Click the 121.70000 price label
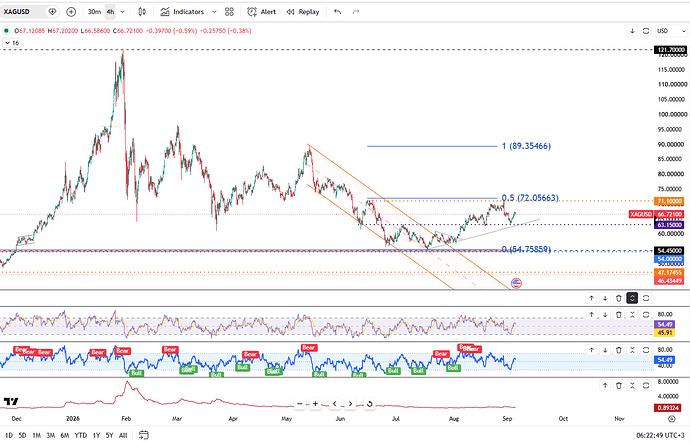Screen dimensions: 690x442 click(x=671, y=50)
